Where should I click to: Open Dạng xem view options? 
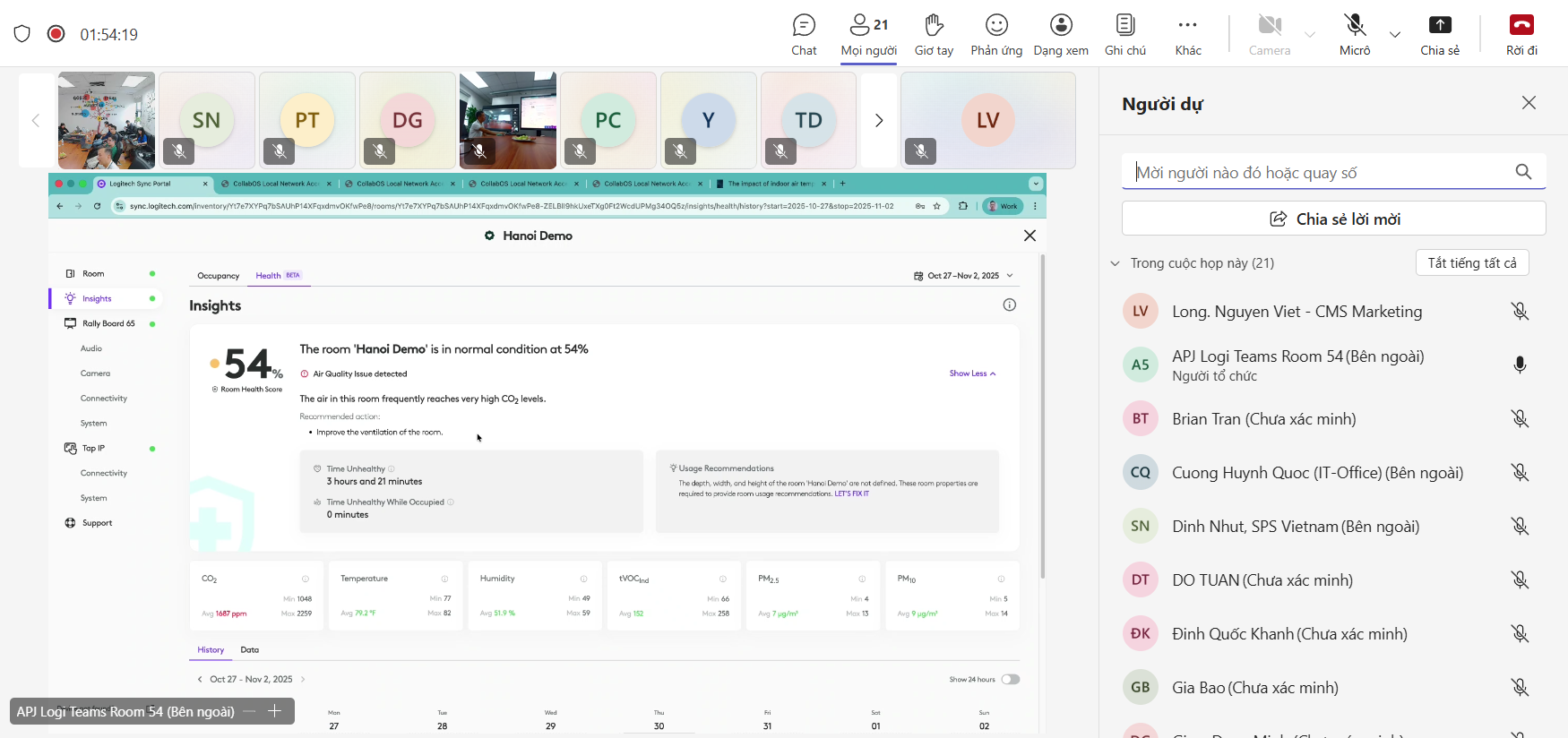coord(1061,34)
